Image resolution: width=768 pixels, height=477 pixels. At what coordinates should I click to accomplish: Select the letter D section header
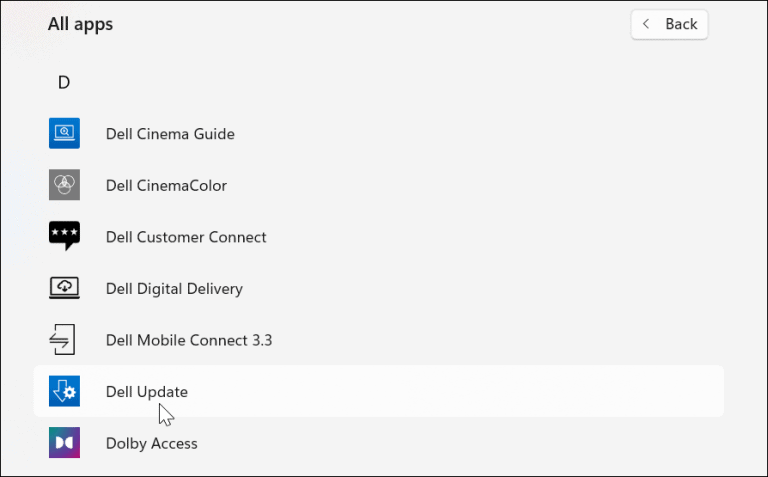64,82
